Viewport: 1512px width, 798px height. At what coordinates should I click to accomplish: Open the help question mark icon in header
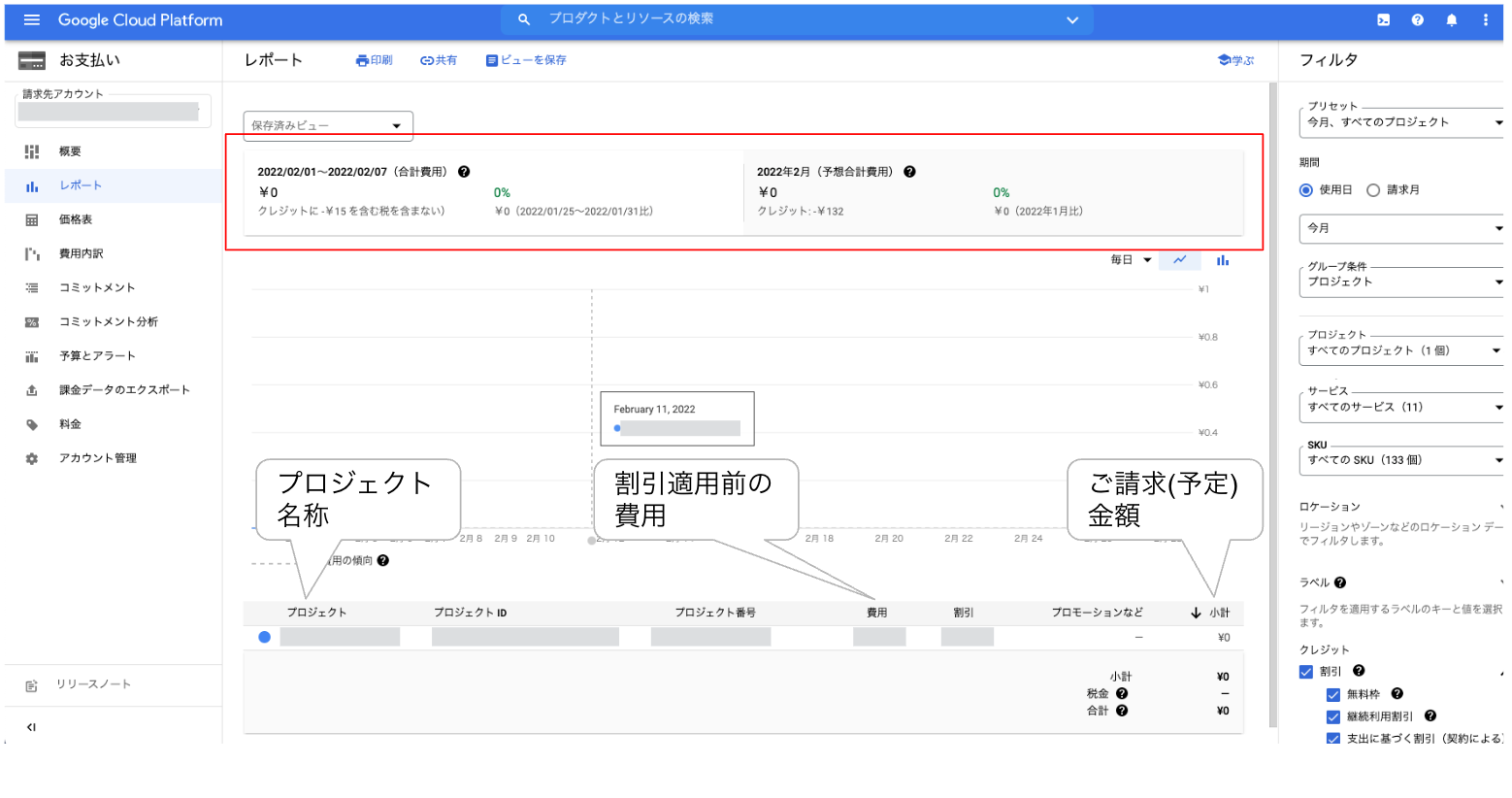[1417, 19]
